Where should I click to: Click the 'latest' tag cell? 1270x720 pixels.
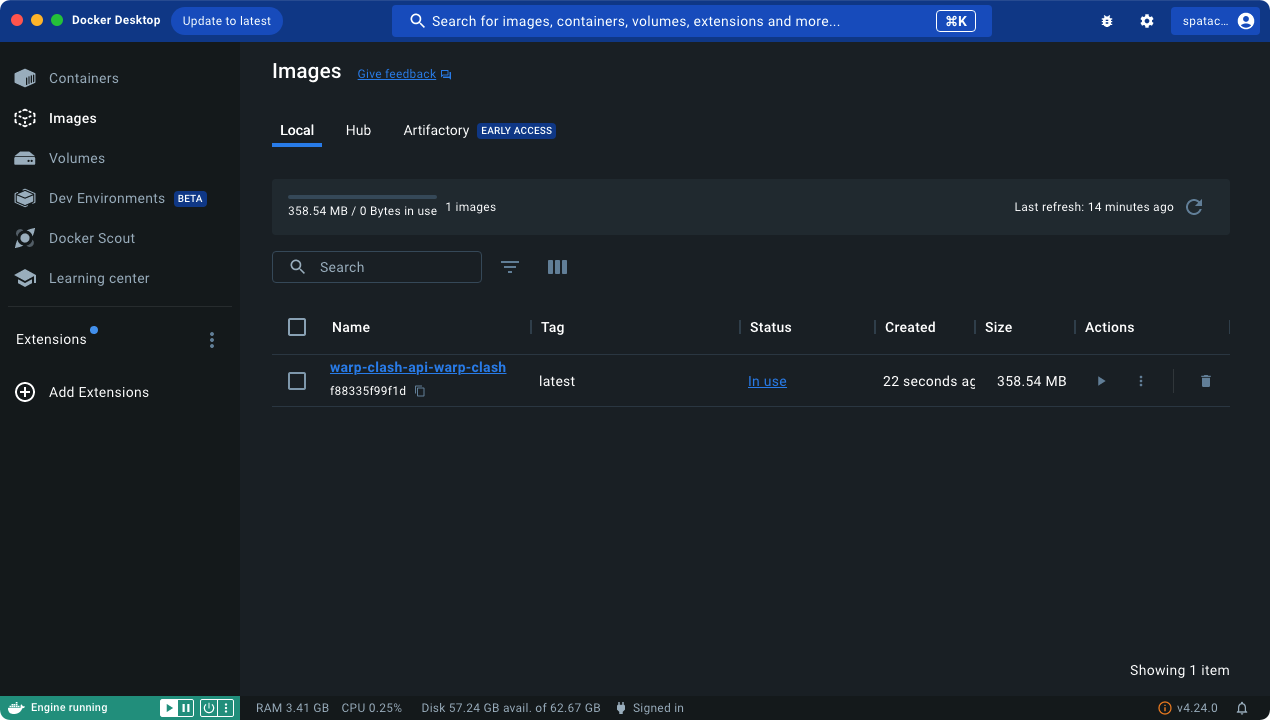(557, 381)
